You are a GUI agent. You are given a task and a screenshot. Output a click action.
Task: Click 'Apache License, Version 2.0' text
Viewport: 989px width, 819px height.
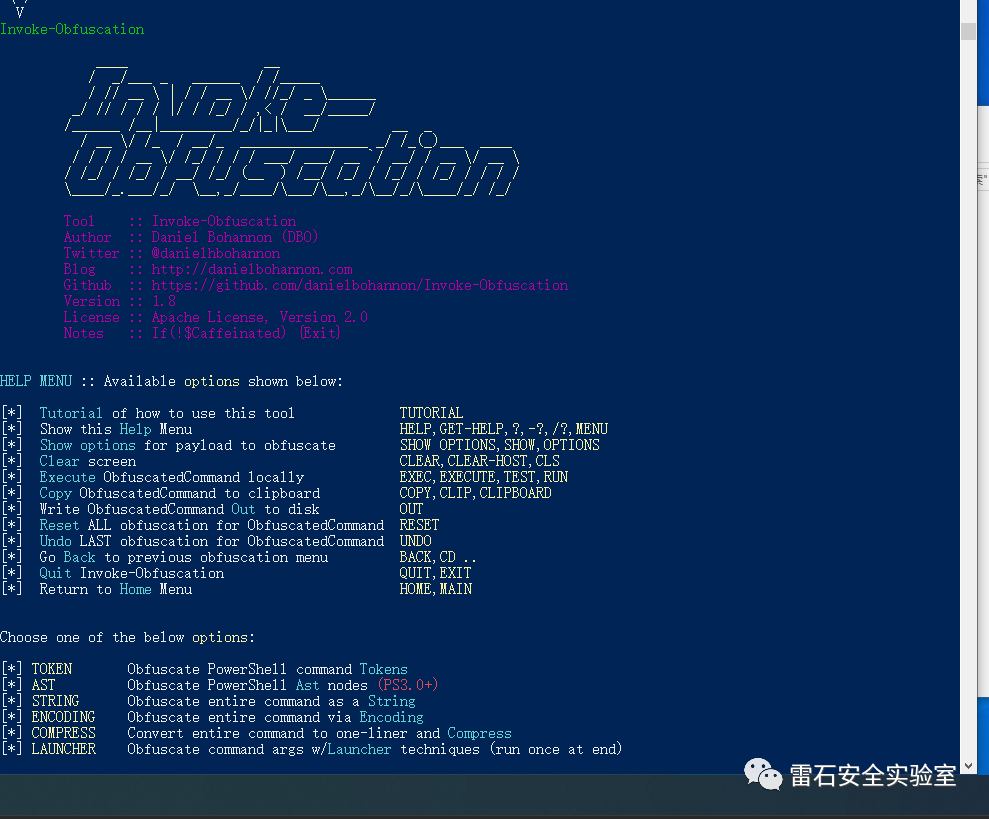[259, 317]
